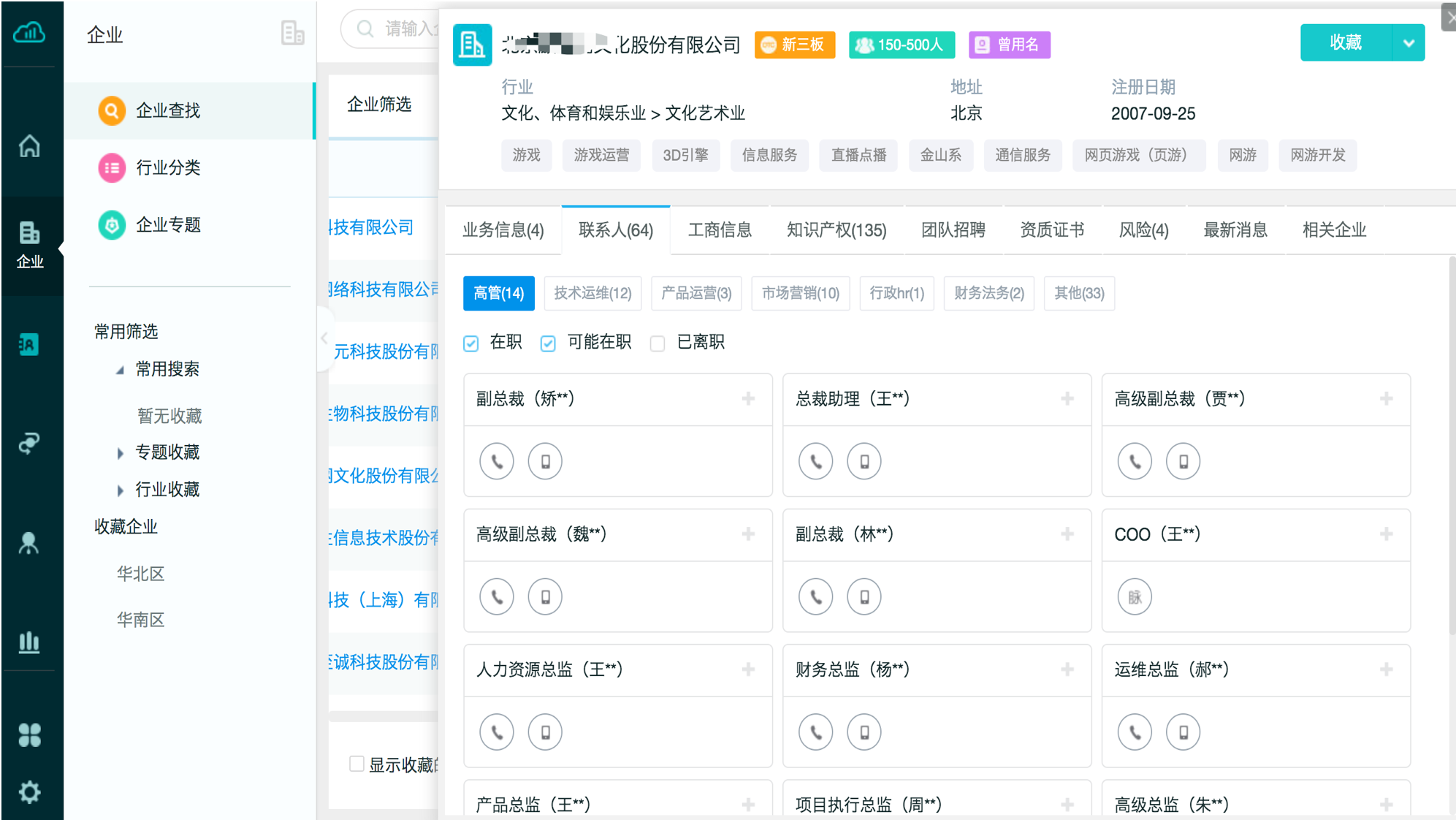Viewport: 1456px width, 820px height.
Task: Filter contacts by 技术运维(12)
Action: click(592, 293)
